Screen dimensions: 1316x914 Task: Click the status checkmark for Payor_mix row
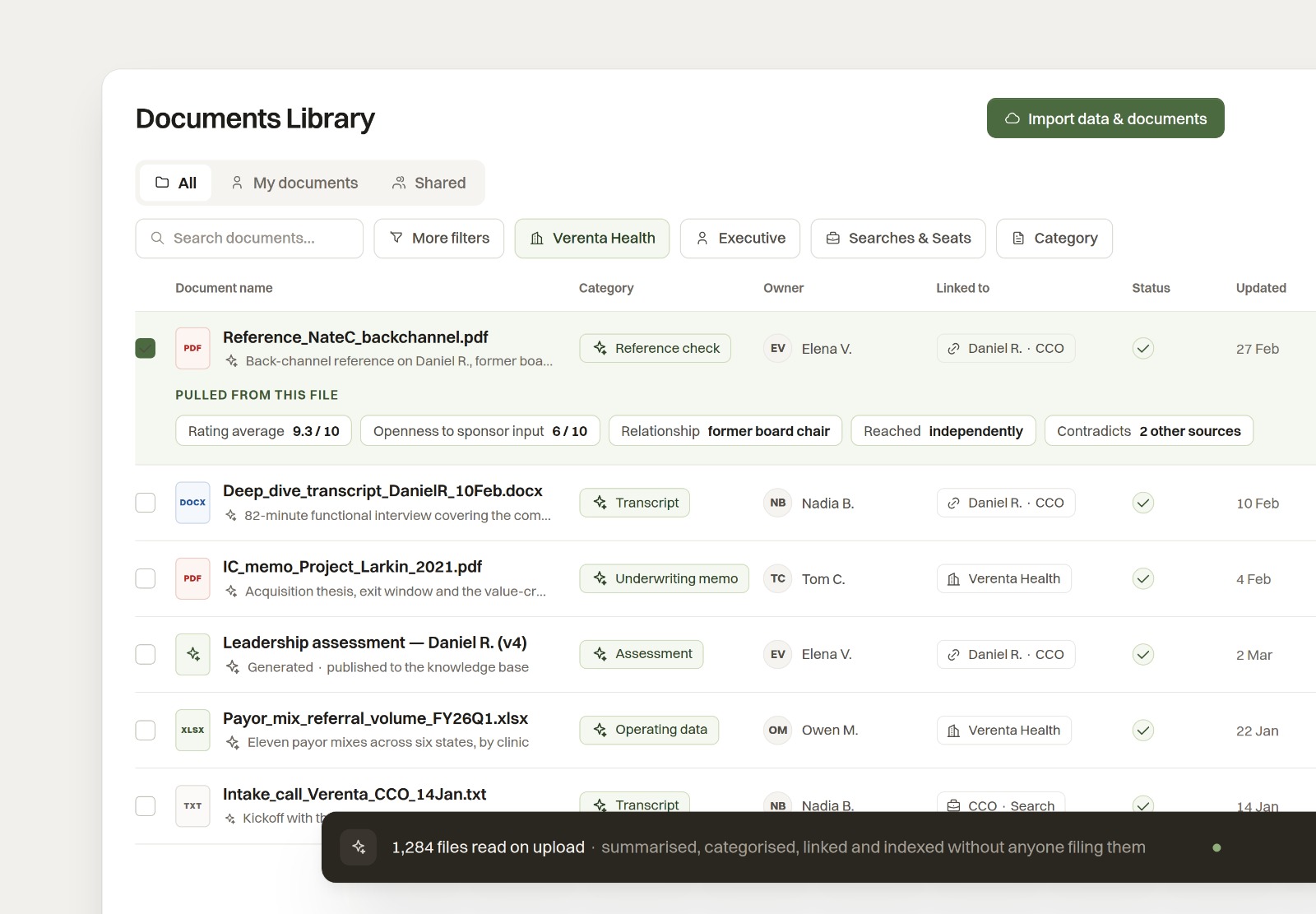click(x=1142, y=730)
